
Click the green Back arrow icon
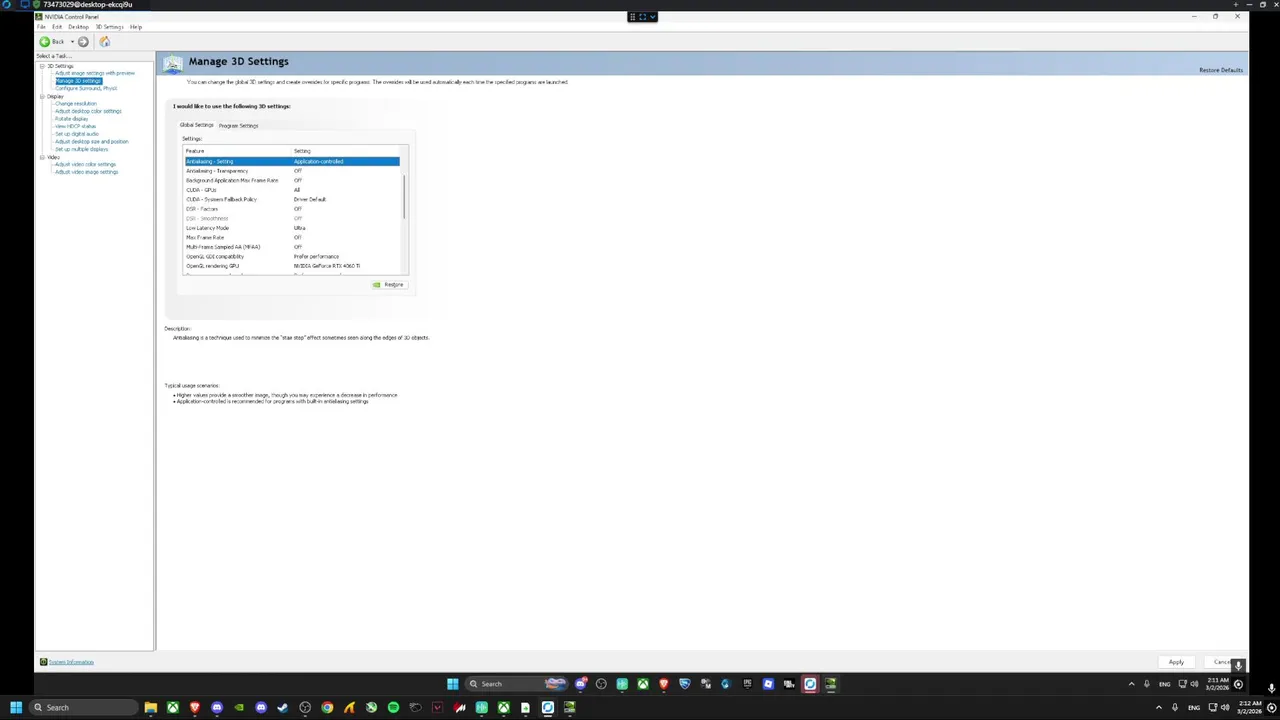[x=44, y=42]
